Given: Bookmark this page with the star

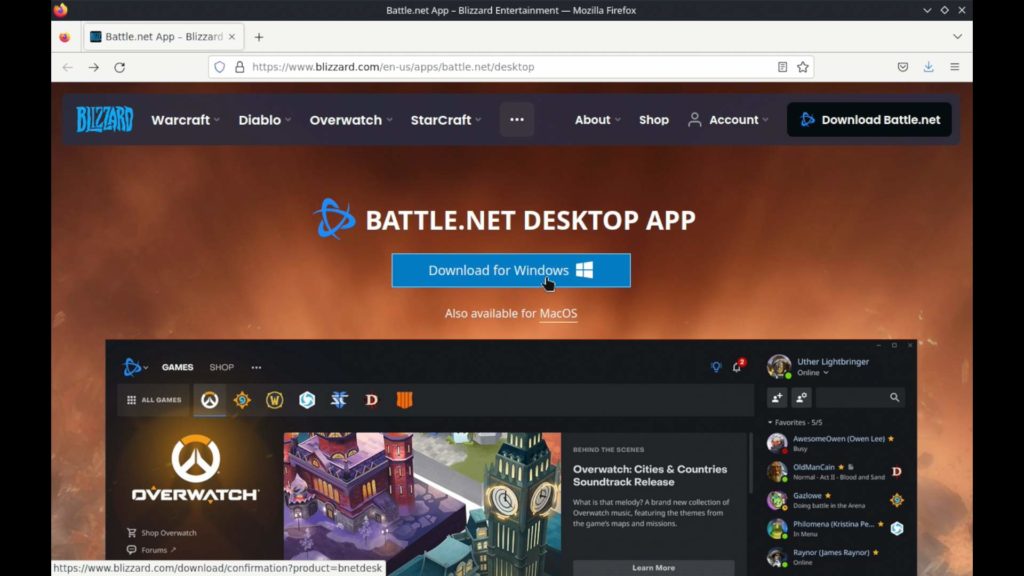Looking at the screenshot, I should coord(803,67).
